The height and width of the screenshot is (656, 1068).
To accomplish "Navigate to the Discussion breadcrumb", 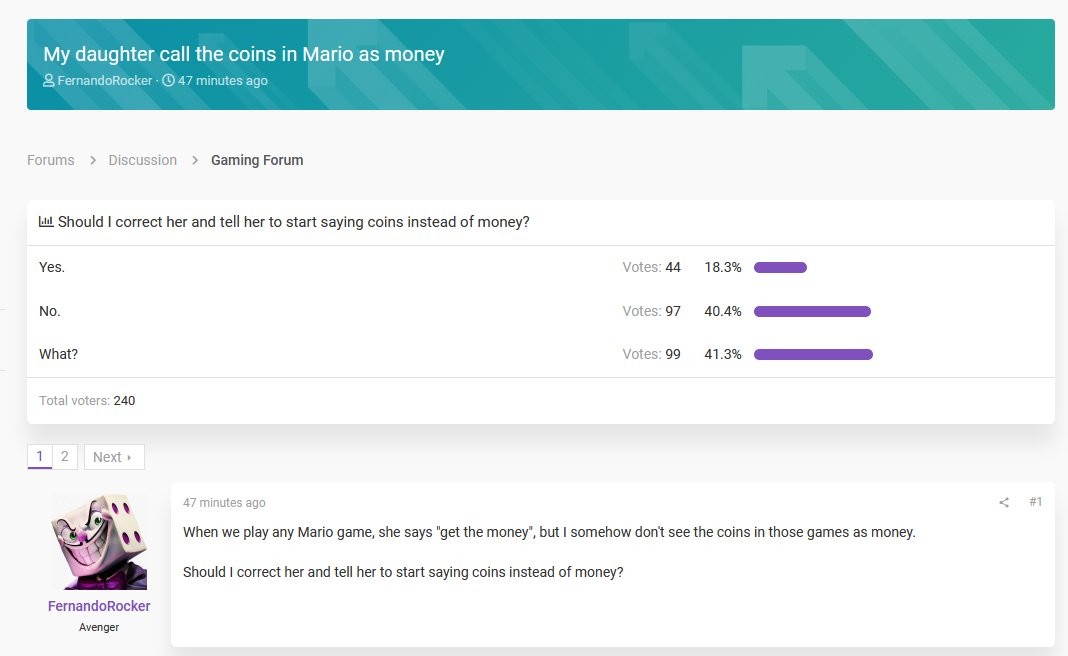I will tap(143, 160).
